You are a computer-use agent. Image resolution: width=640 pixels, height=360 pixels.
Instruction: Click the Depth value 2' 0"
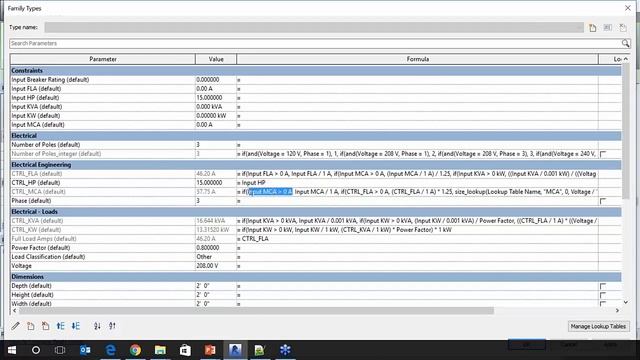tap(216, 286)
